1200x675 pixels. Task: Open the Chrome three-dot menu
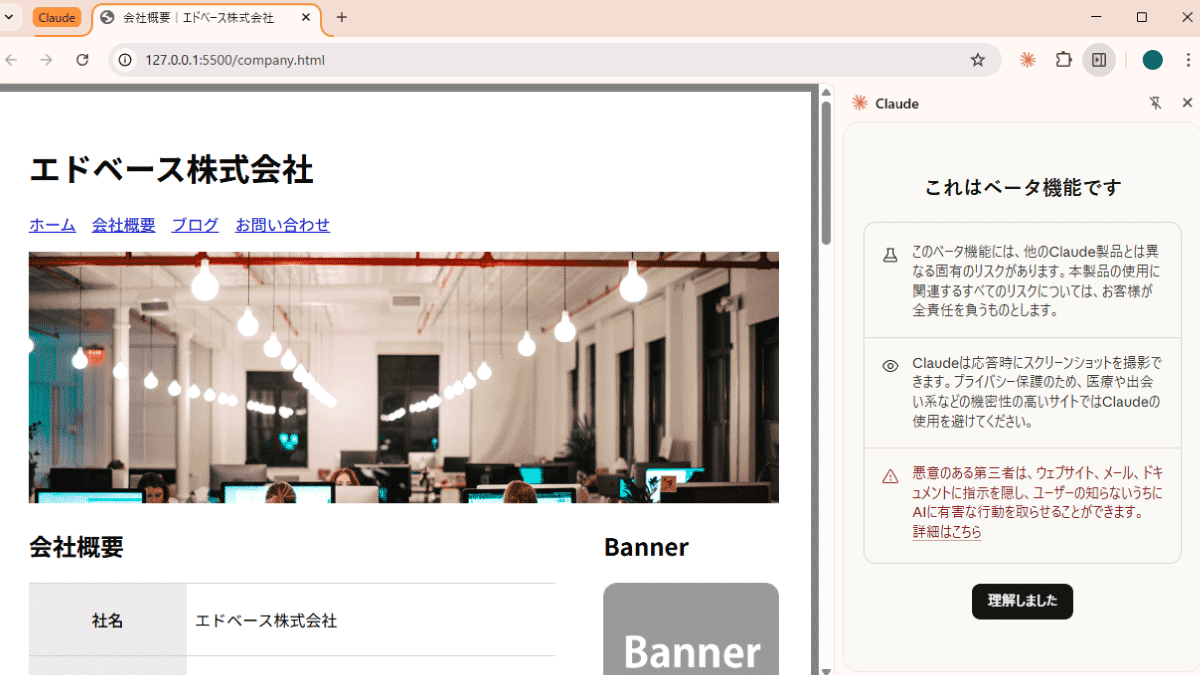1188,60
